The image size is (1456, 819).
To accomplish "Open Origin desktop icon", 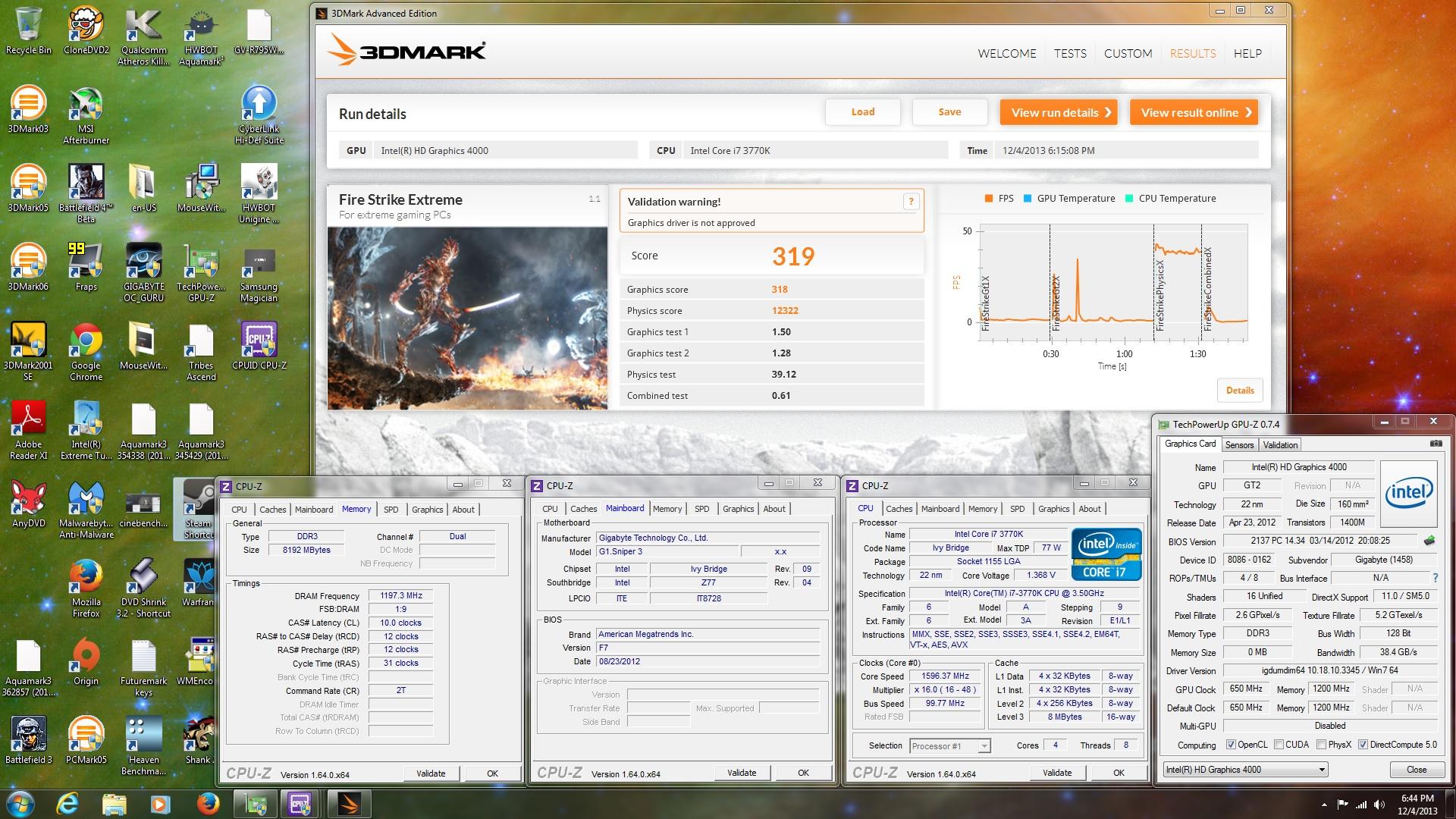I will [86, 663].
